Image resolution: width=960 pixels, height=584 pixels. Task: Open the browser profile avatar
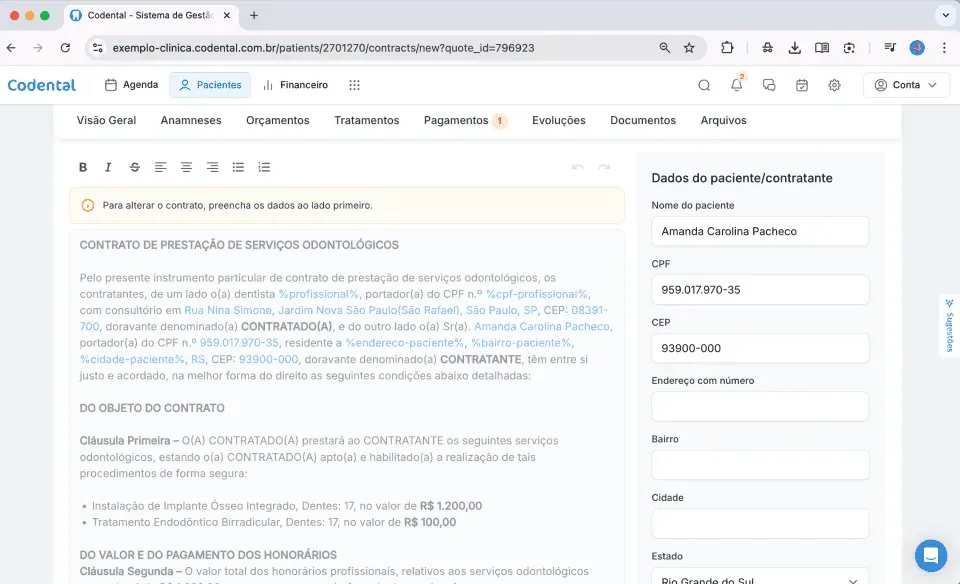(x=917, y=48)
